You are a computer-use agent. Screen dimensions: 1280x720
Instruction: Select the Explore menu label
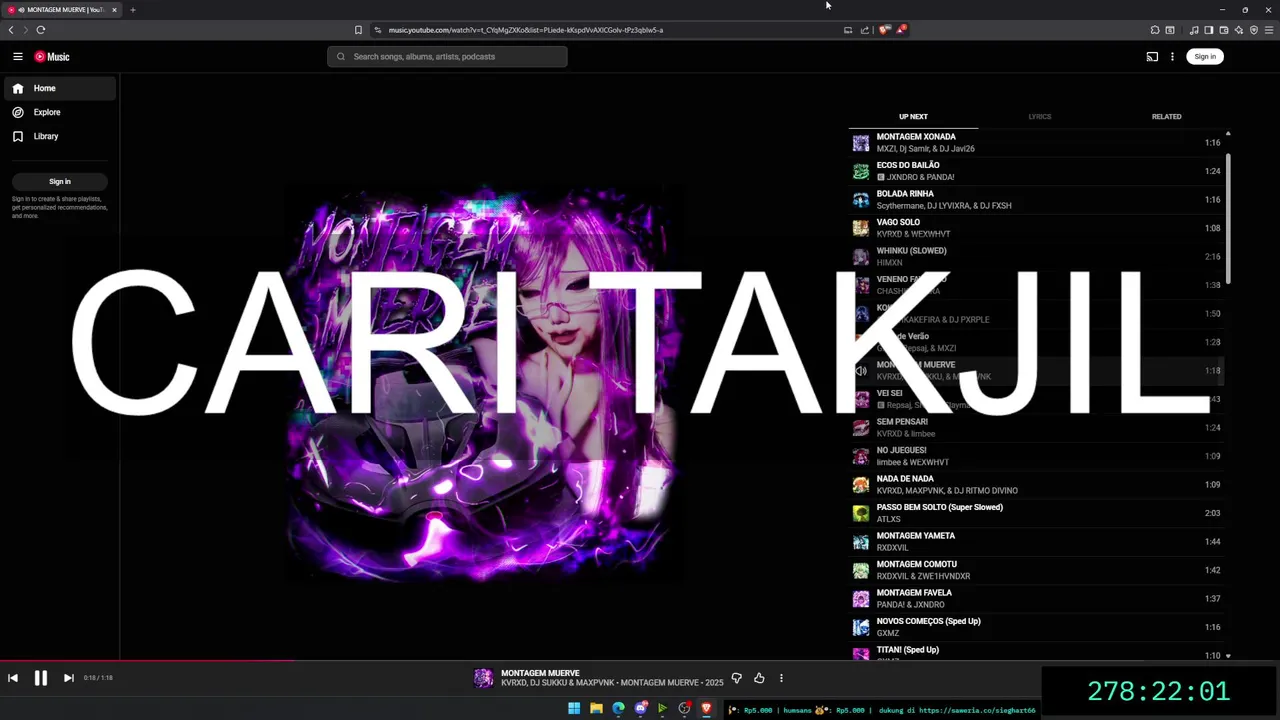47,112
